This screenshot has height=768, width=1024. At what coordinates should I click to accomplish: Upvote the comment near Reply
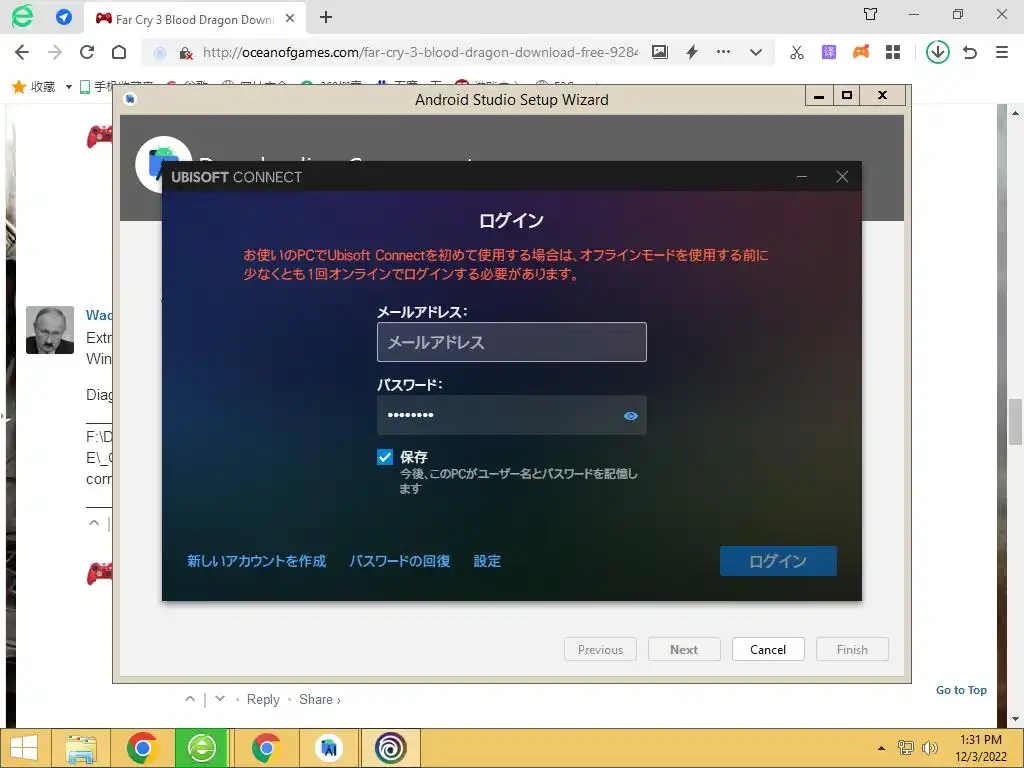coord(189,699)
